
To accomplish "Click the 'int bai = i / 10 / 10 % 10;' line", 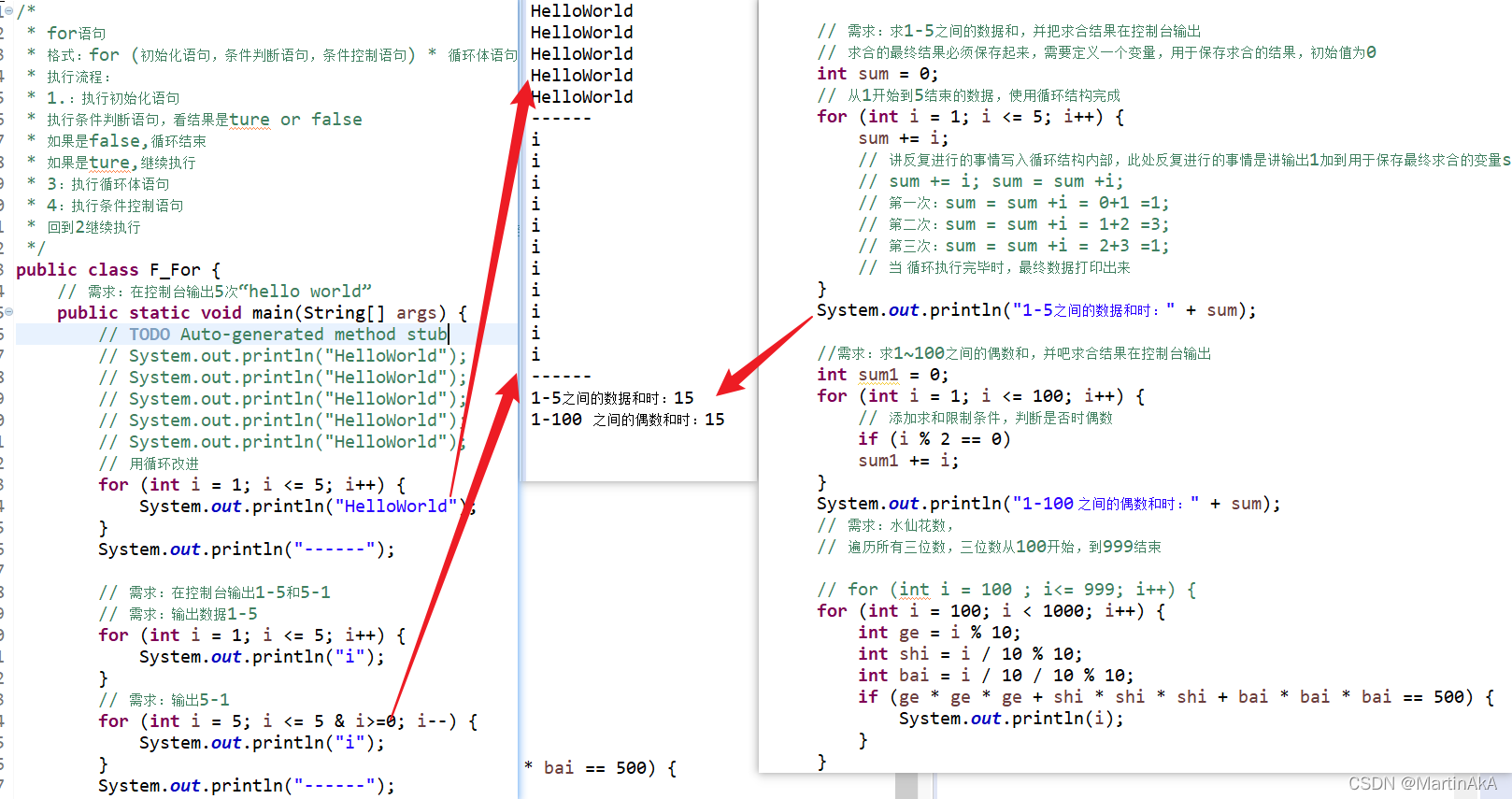I will coord(996,676).
